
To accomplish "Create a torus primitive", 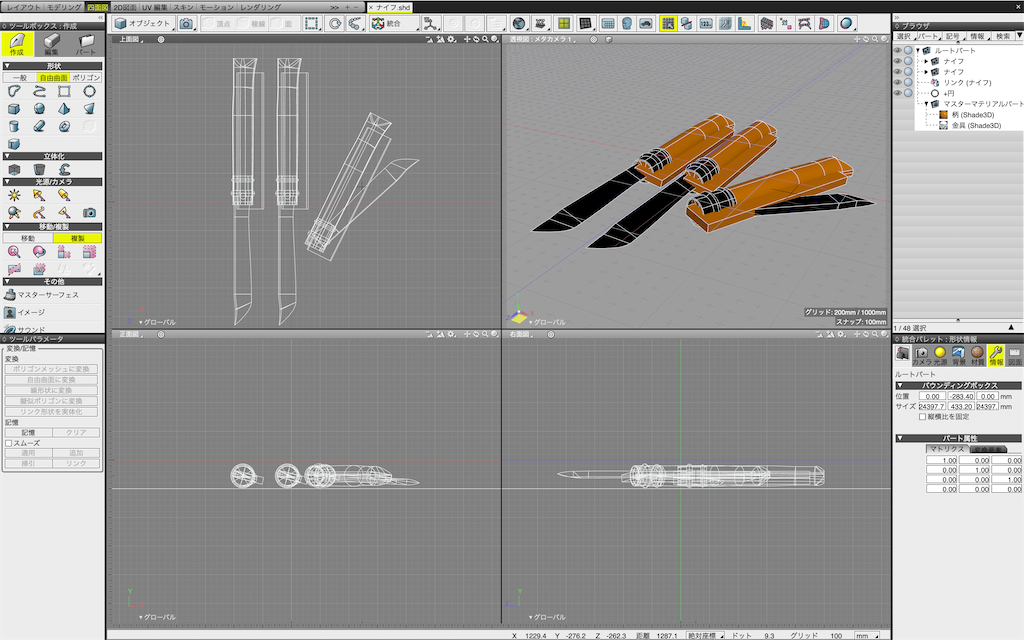I will pyautogui.click(x=64, y=126).
